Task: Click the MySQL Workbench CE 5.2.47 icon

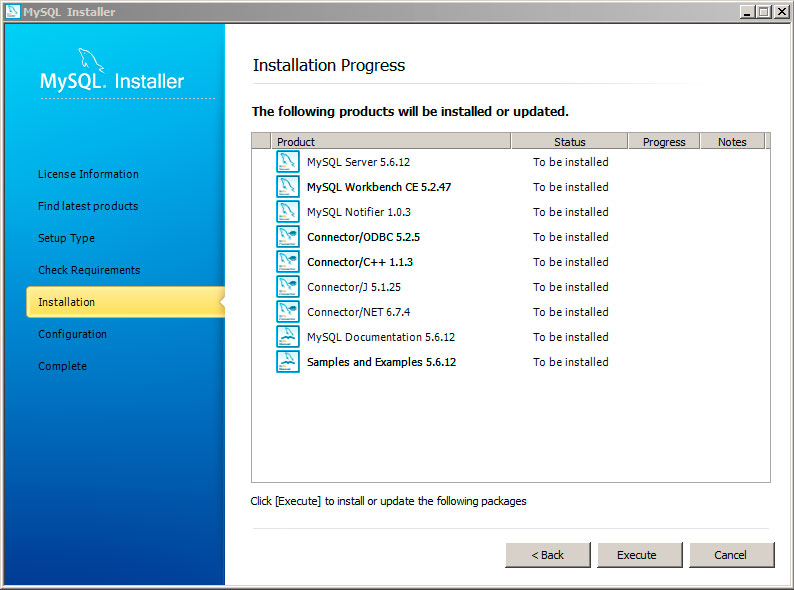Action: click(288, 187)
